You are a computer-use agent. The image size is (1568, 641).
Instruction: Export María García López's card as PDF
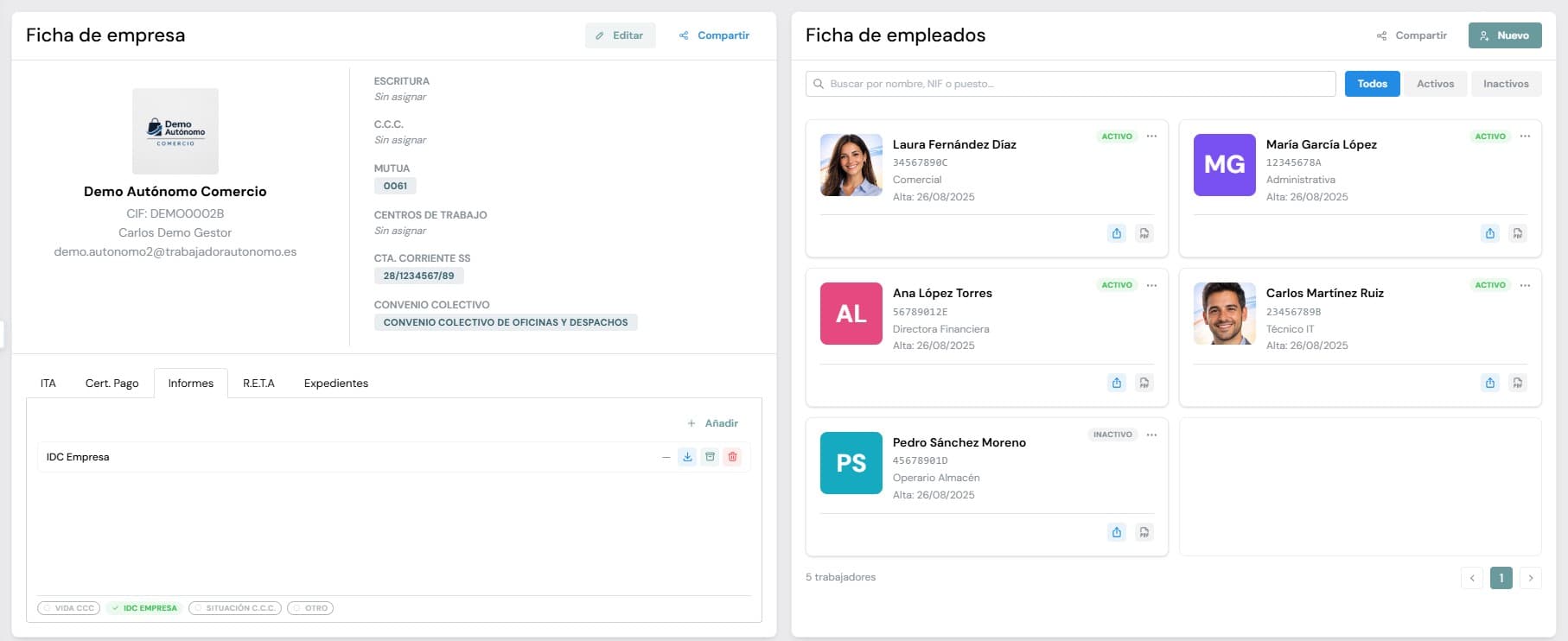coord(1518,233)
